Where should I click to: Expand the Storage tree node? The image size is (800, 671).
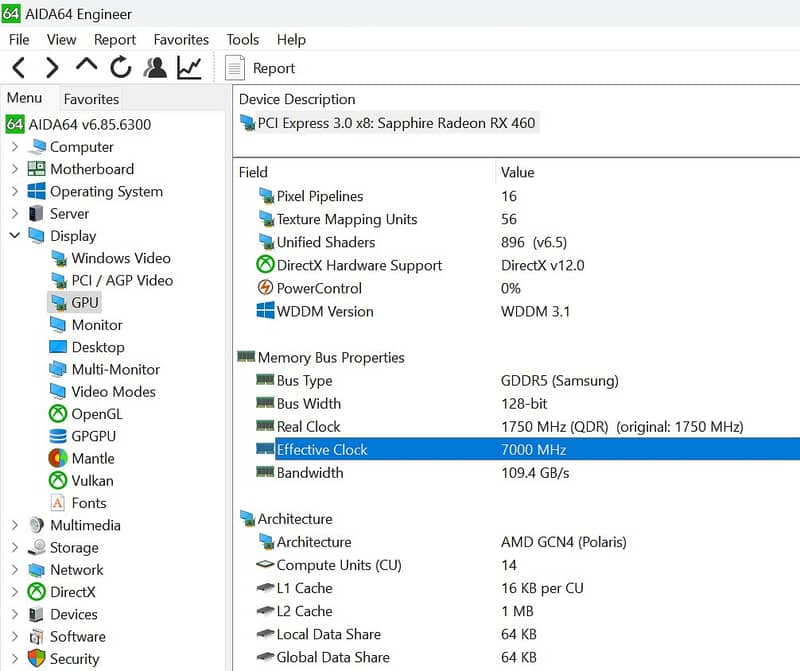point(15,547)
